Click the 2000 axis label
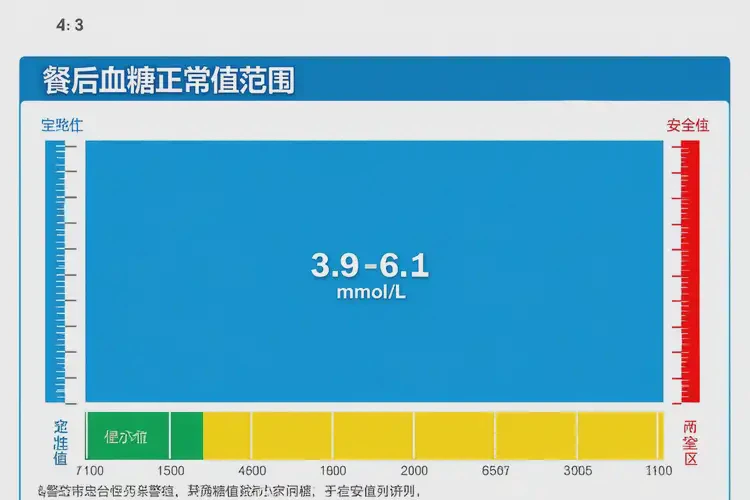750x500 pixels. click(x=414, y=471)
